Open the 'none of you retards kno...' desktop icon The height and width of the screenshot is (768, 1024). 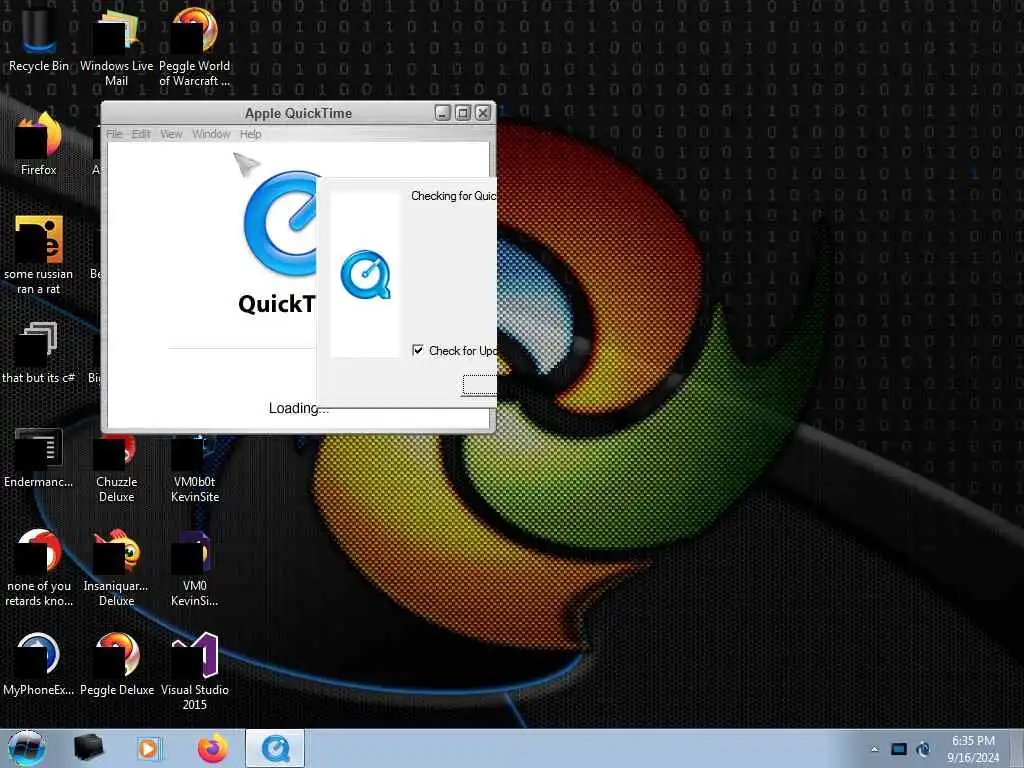[x=39, y=568]
